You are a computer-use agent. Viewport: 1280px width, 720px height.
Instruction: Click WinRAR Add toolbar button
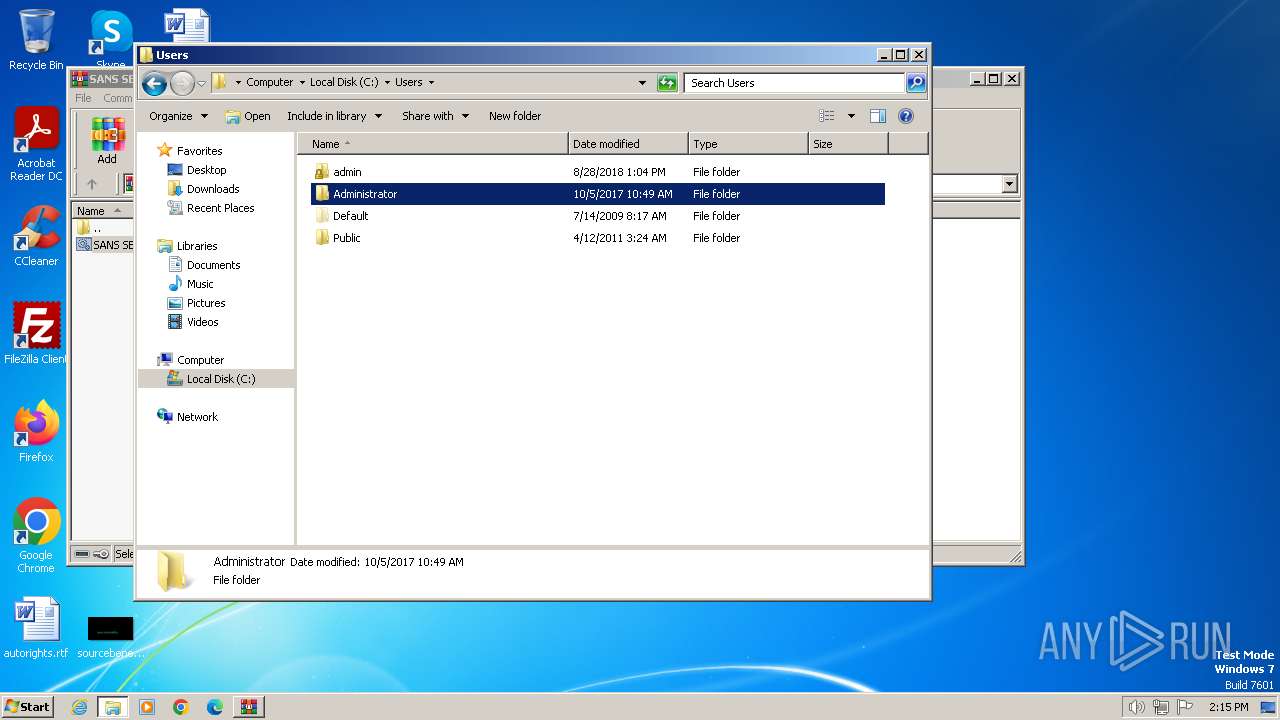[107, 141]
